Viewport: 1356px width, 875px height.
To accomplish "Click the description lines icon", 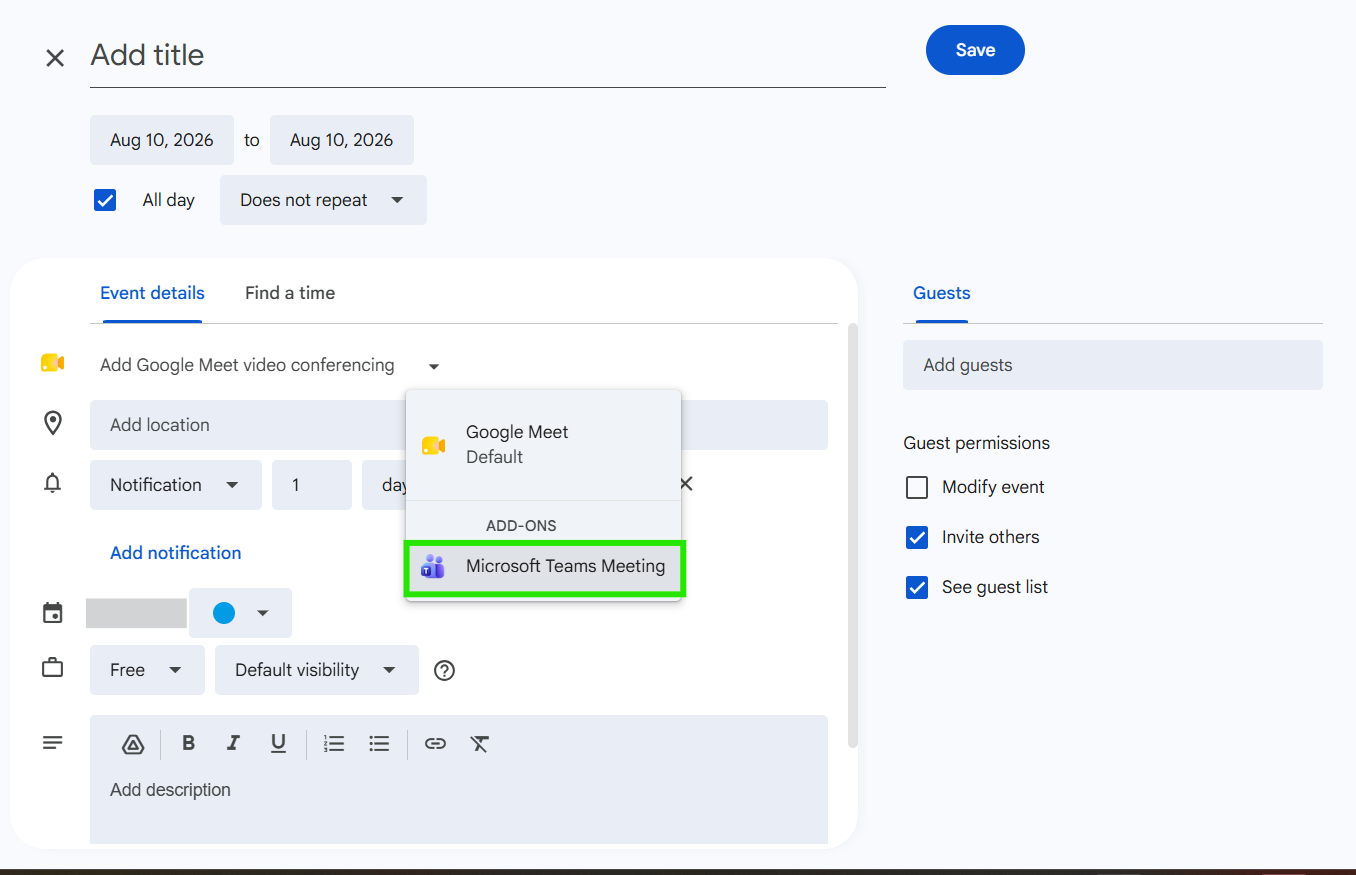I will [x=53, y=743].
